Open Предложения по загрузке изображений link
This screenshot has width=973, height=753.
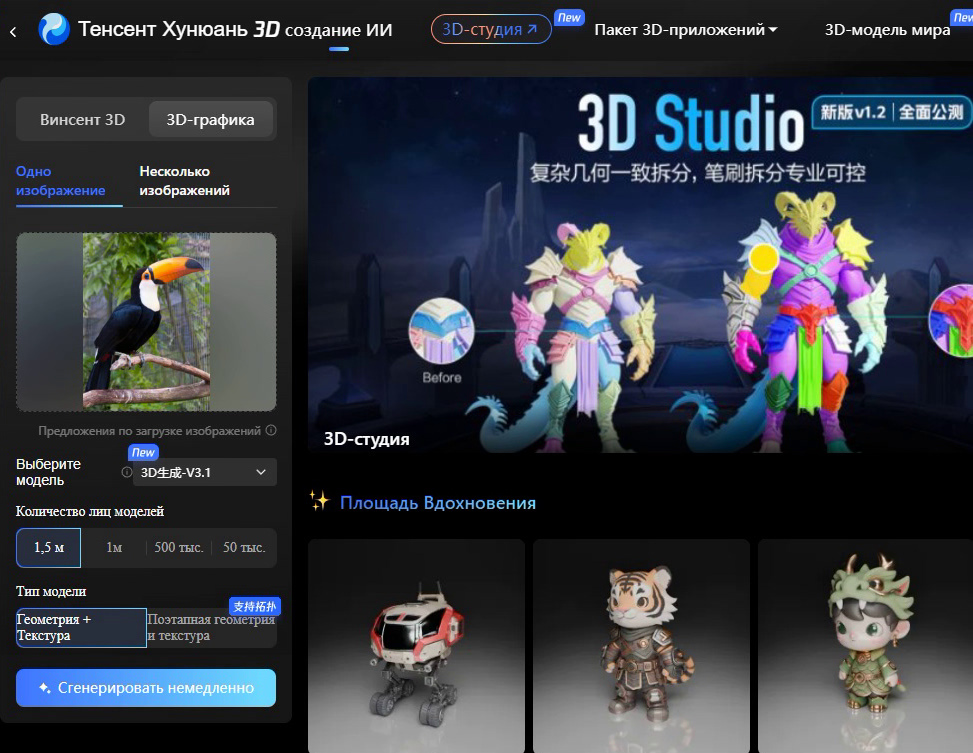[x=150, y=431]
